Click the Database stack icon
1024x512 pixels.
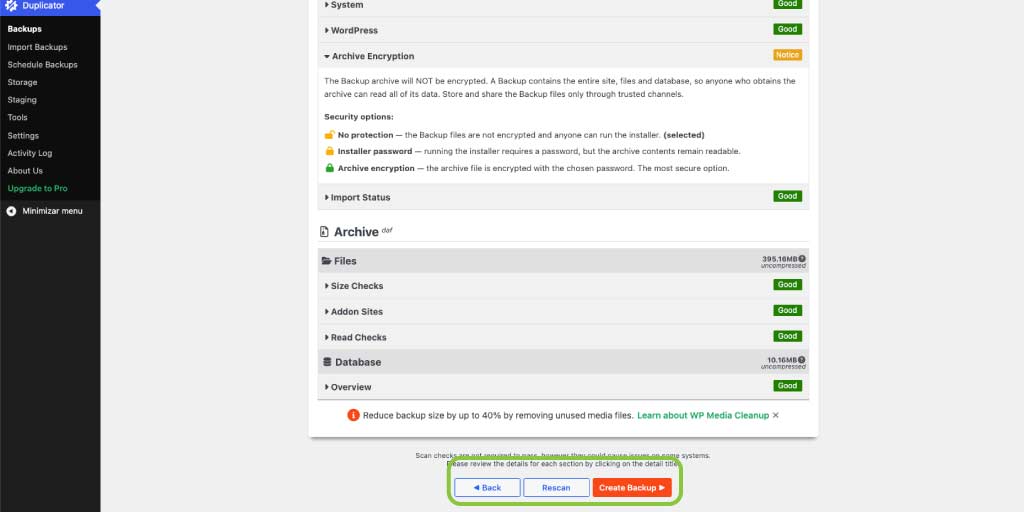[327, 362]
